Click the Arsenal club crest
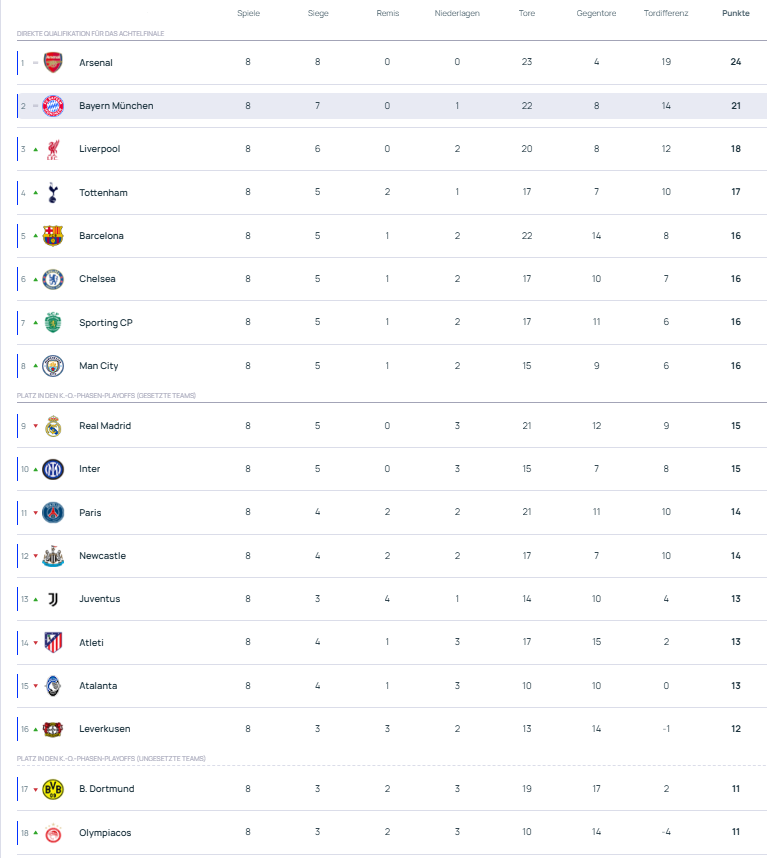Image resolution: width=767 pixels, height=858 pixels. click(53, 62)
